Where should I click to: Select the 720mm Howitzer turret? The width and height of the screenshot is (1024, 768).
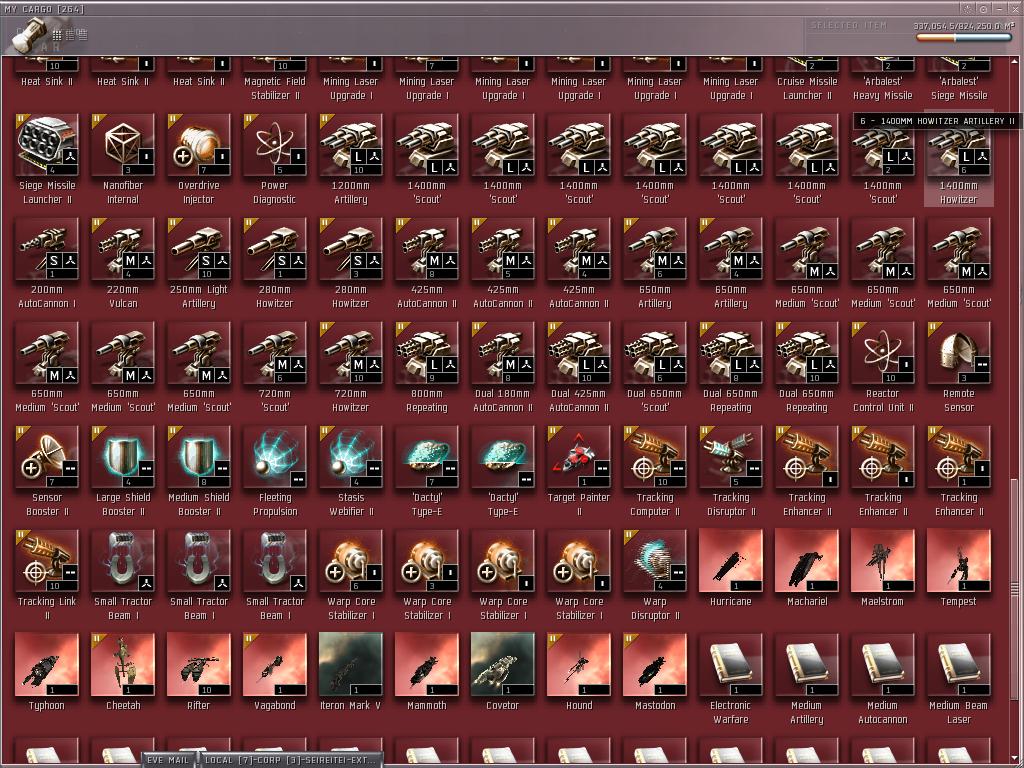click(351, 367)
